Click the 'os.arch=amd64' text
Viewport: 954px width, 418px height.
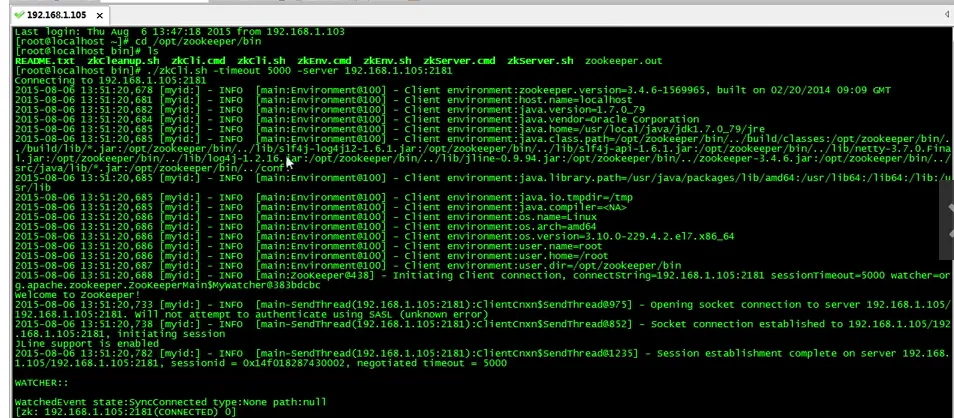point(557,226)
